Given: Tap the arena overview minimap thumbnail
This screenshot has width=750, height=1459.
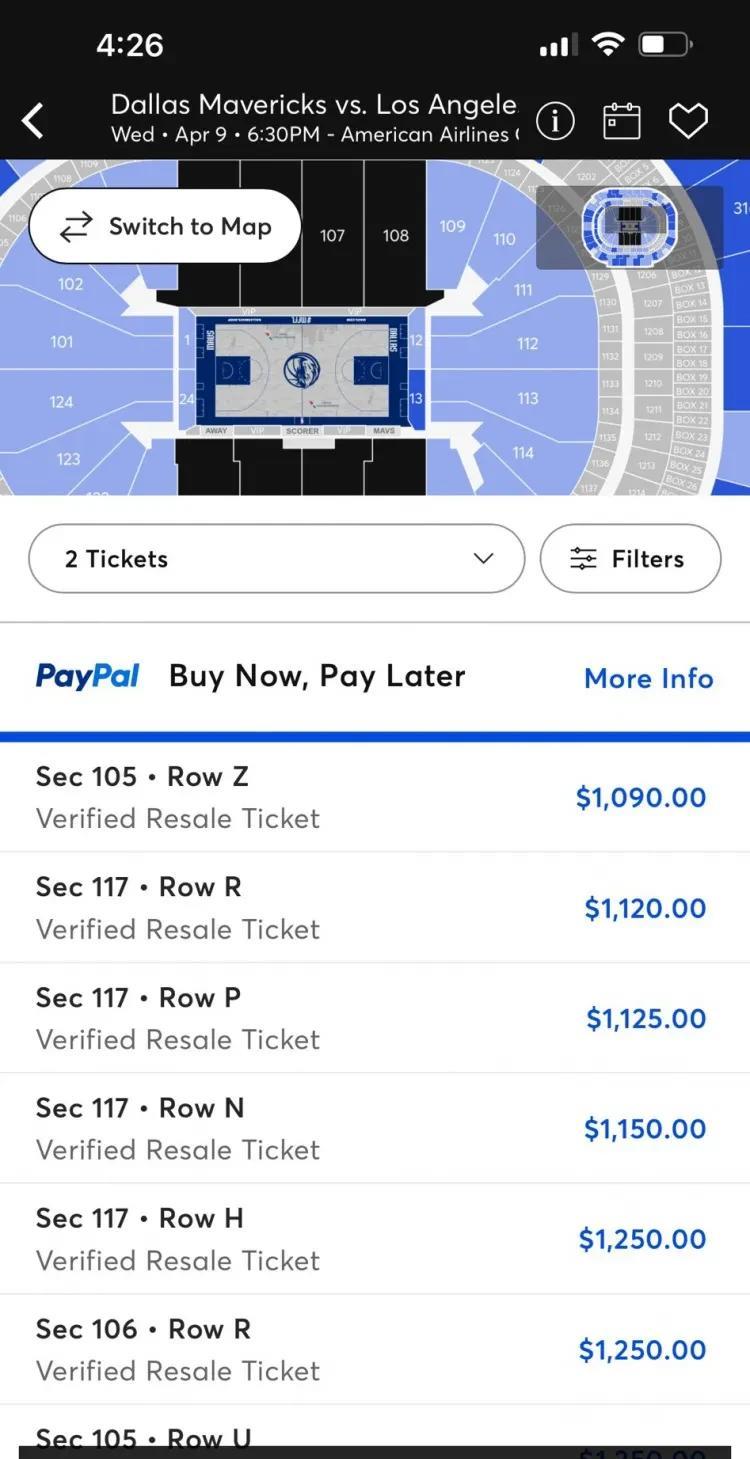Looking at the screenshot, I should pyautogui.click(x=629, y=227).
